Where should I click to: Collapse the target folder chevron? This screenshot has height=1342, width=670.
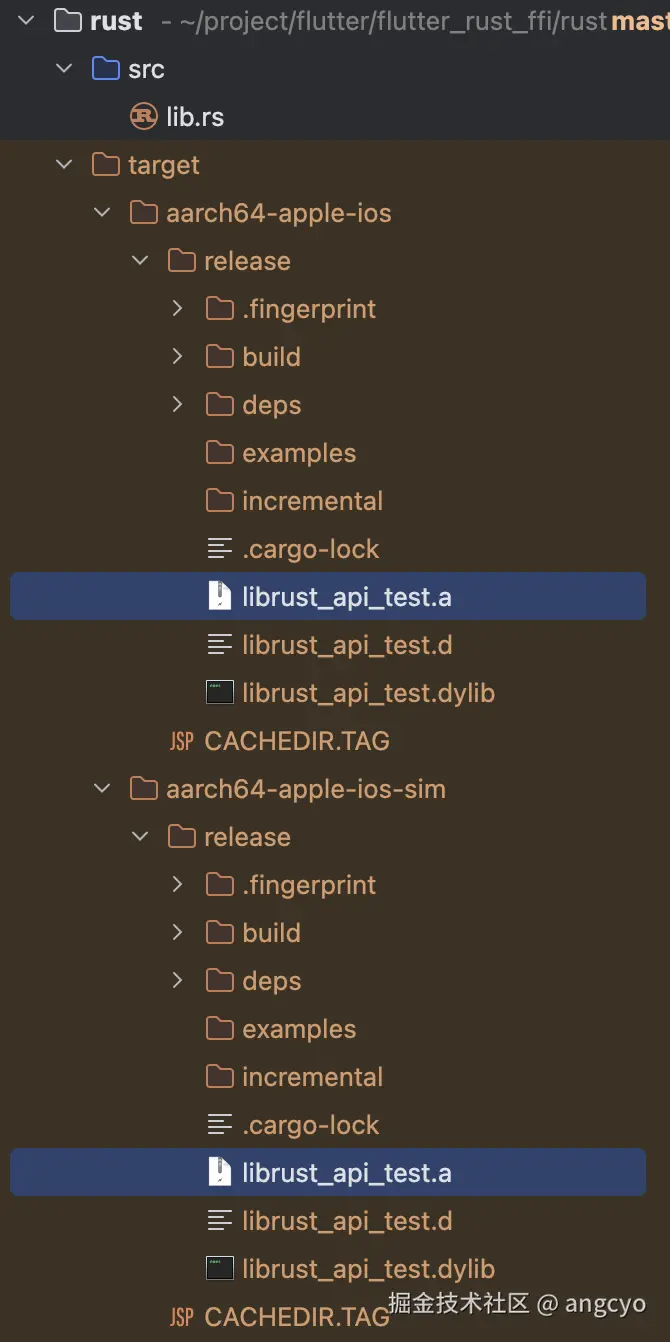coord(65,165)
